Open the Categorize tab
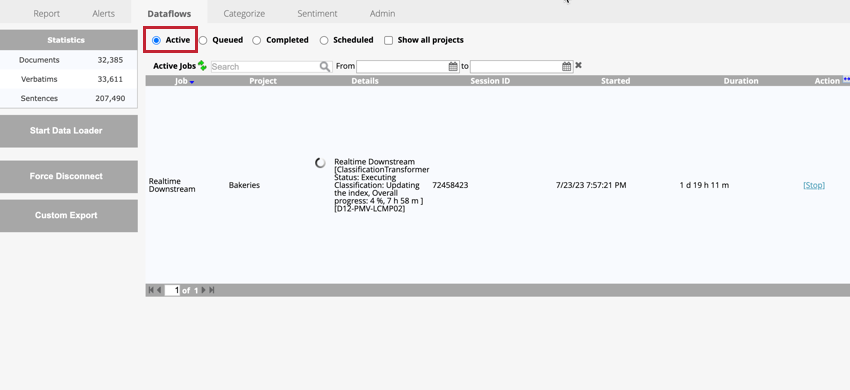The height and width of the screenshot is (390, 850). (244, 14)
